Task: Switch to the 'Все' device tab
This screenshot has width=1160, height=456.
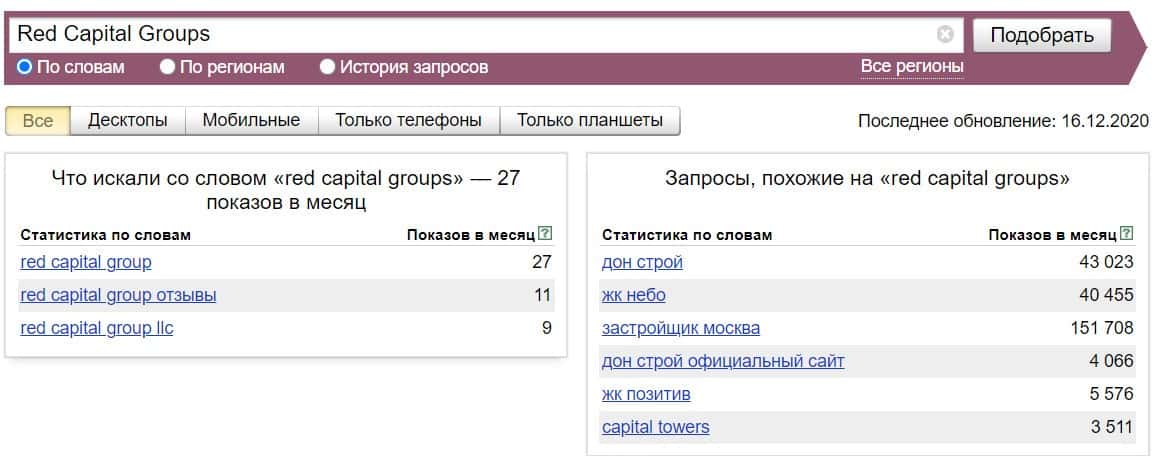Action: (38, 121)
